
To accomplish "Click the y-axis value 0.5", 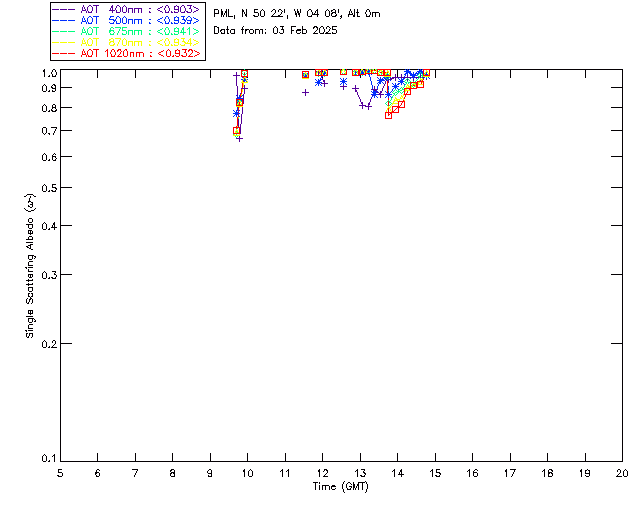I will click(49, 188).
